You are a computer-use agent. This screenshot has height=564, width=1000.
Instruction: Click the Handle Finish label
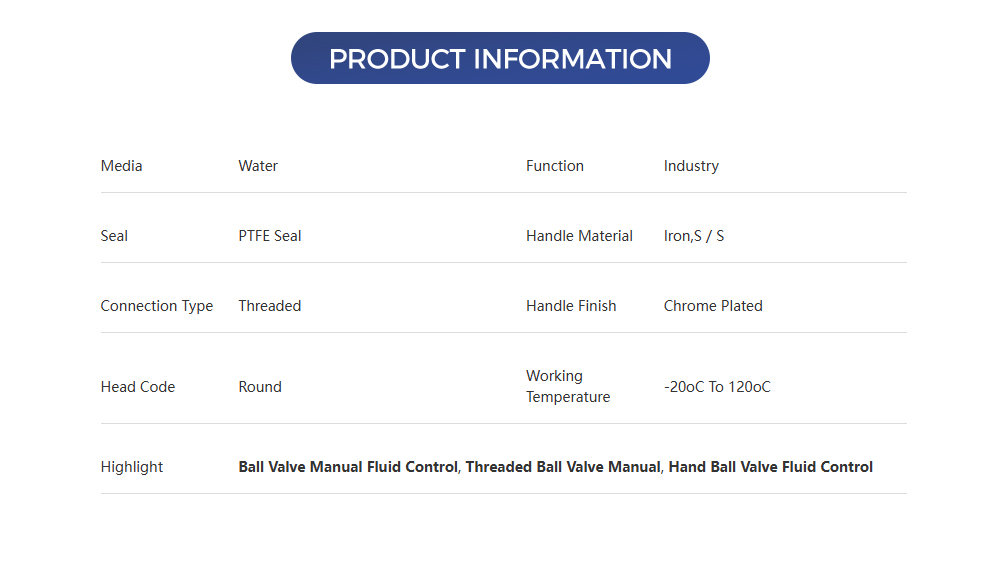571,306
